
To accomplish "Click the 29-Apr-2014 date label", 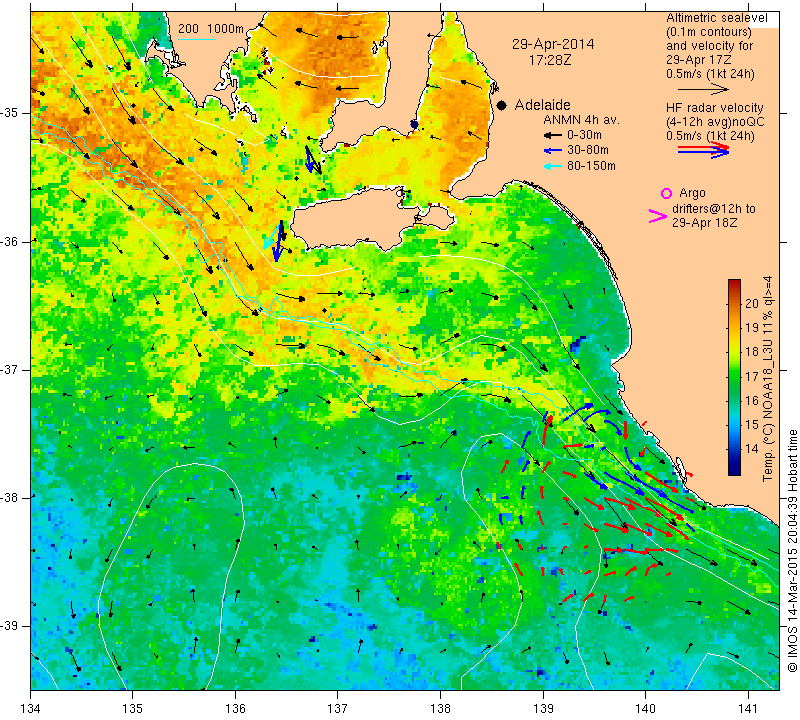I will coord(553,44).
